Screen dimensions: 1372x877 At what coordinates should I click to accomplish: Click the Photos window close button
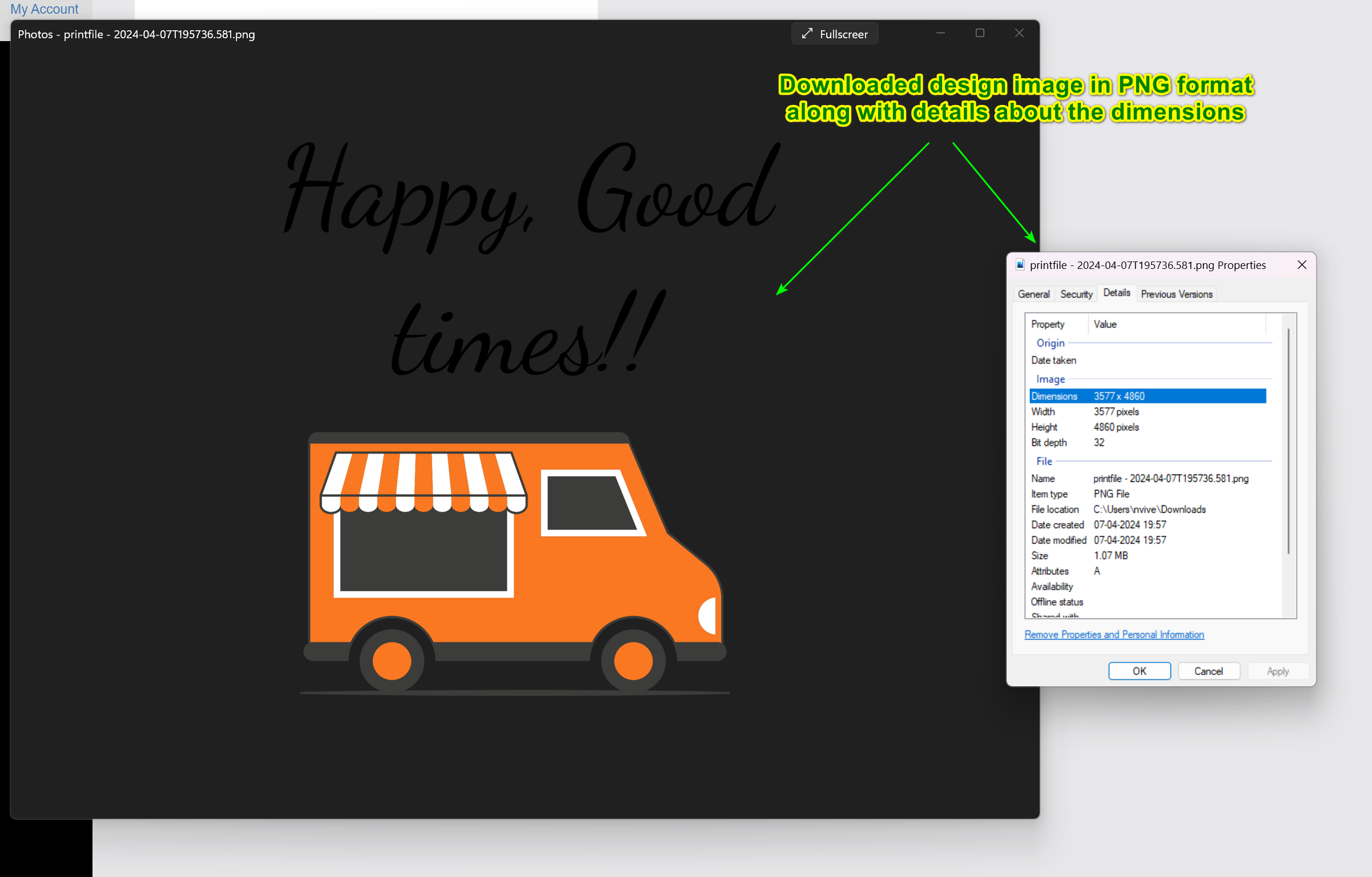(1019, 33)
